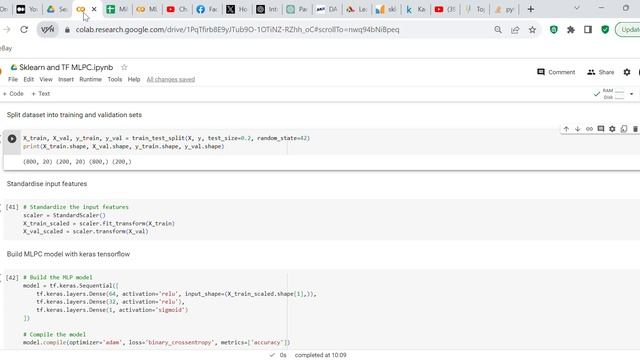Image resolution: width=640 pixels, height=360 pixels.
Task: Share this page from the address bar
Action: click(x=515, y=29)
